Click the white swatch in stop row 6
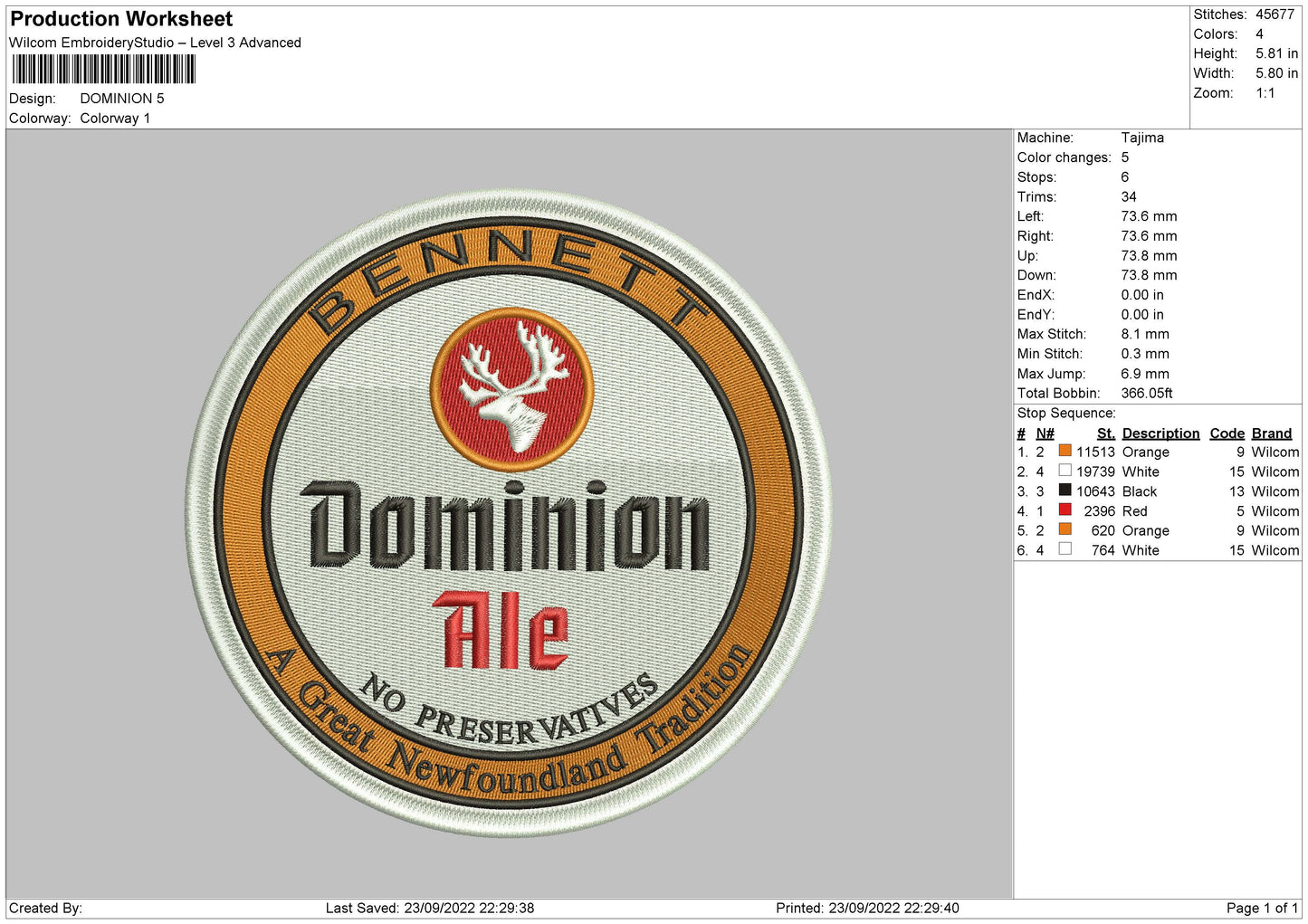The height and width of the screenshot is (924, 1308). click(1065, 549)
